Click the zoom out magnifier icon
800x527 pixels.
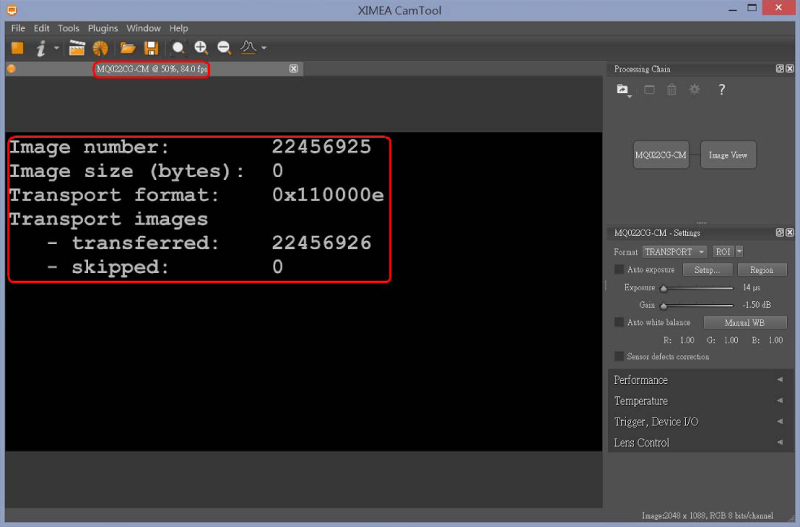pyautogui.click(x=224, y=47)
